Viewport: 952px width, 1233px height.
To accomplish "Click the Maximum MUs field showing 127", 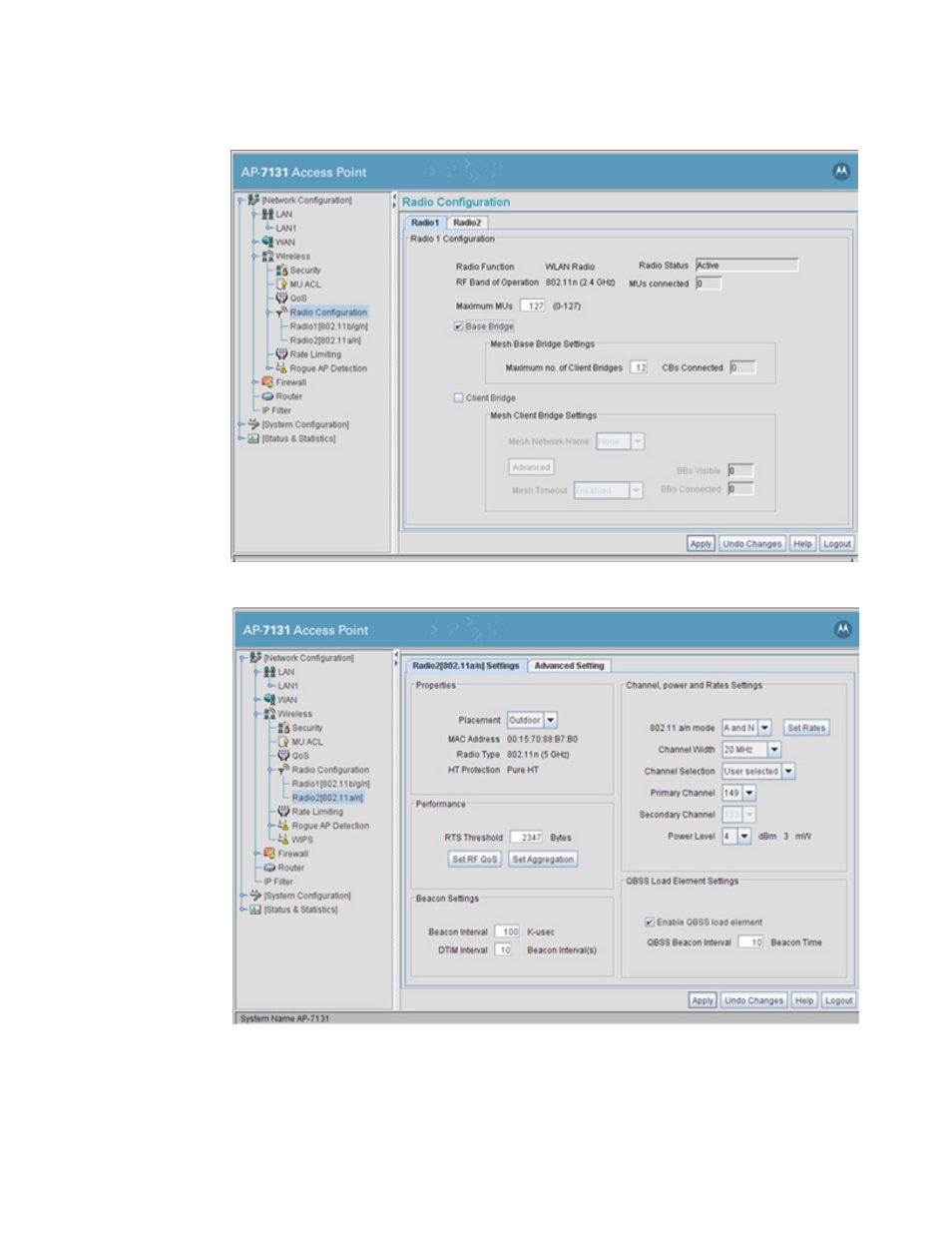I will [533, 306].
